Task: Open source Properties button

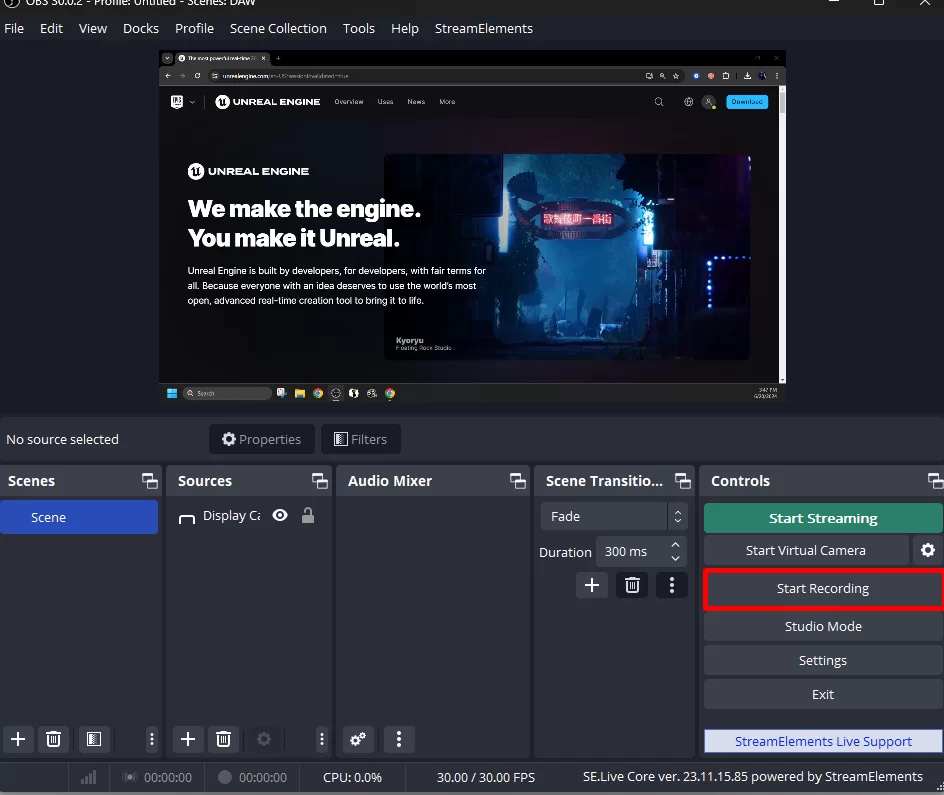Action: click(x=262, y=439)
